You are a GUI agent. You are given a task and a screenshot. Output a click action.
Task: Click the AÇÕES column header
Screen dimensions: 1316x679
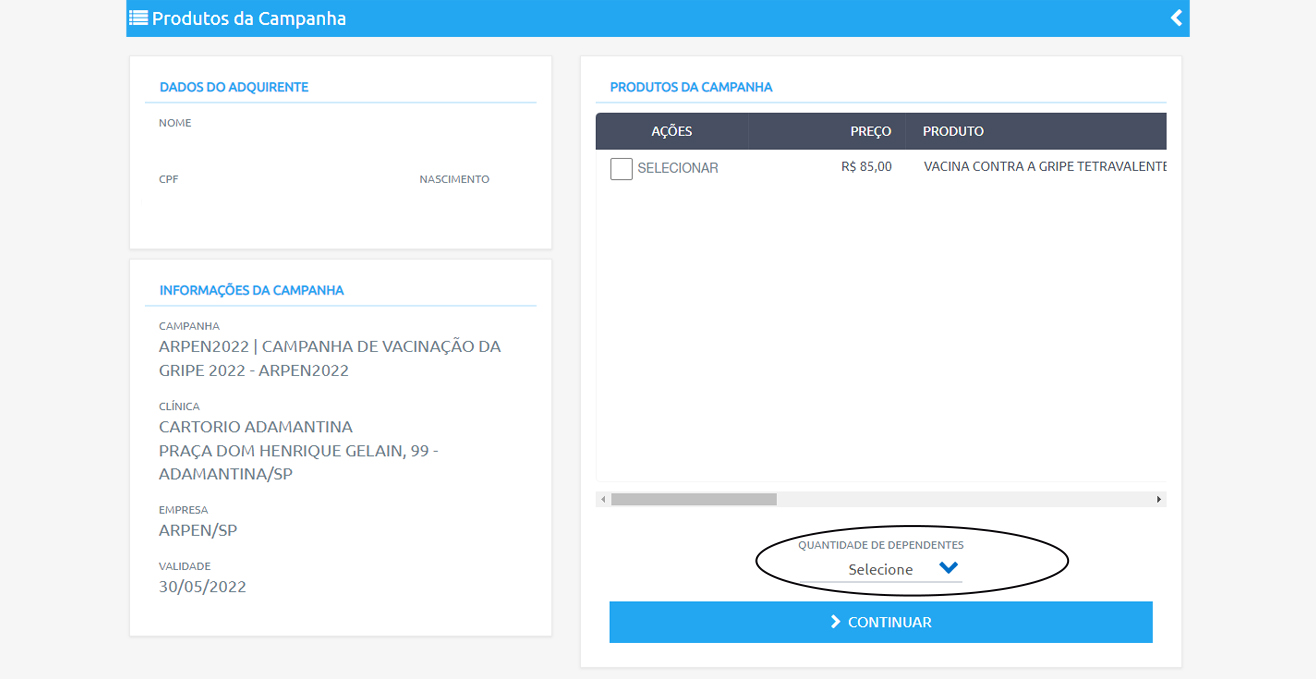click(x=671, y=132)
